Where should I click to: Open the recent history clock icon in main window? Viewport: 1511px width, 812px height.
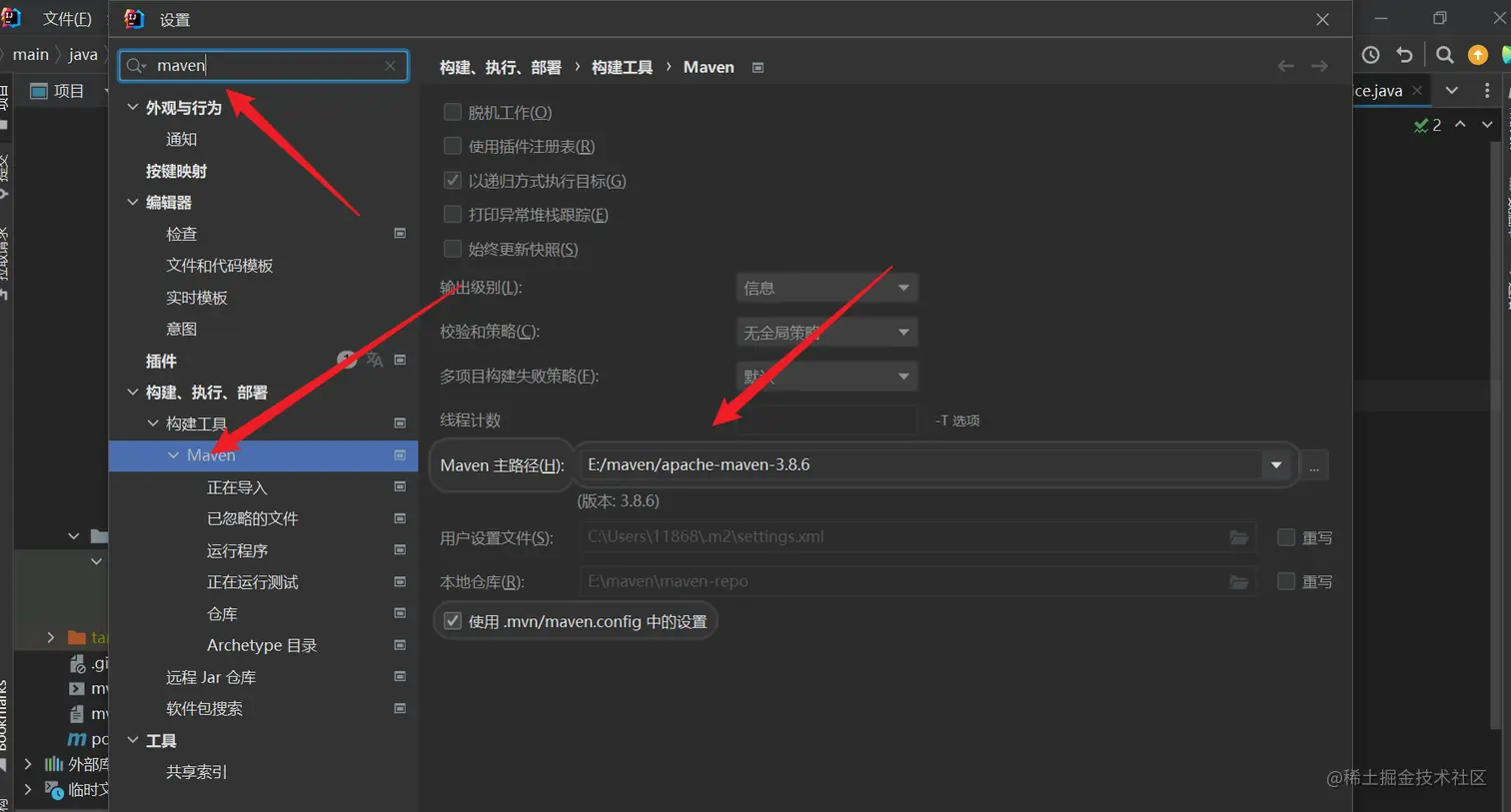(x=1371, y=55)
